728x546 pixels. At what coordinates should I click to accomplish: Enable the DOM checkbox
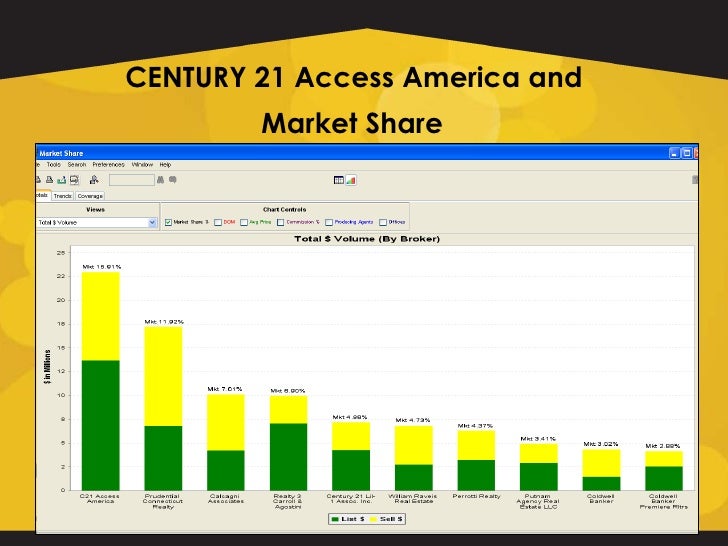pyautogui.click(x=218, y=222)
